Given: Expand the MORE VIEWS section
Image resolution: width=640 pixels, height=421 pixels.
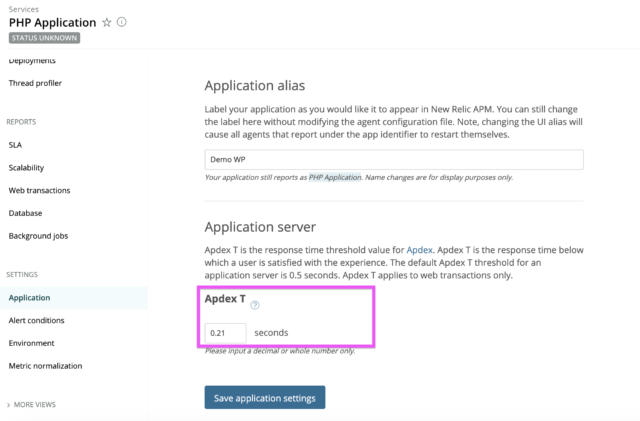Looking at the screenshot, I should pyautogui.click(x=34, y=405).
